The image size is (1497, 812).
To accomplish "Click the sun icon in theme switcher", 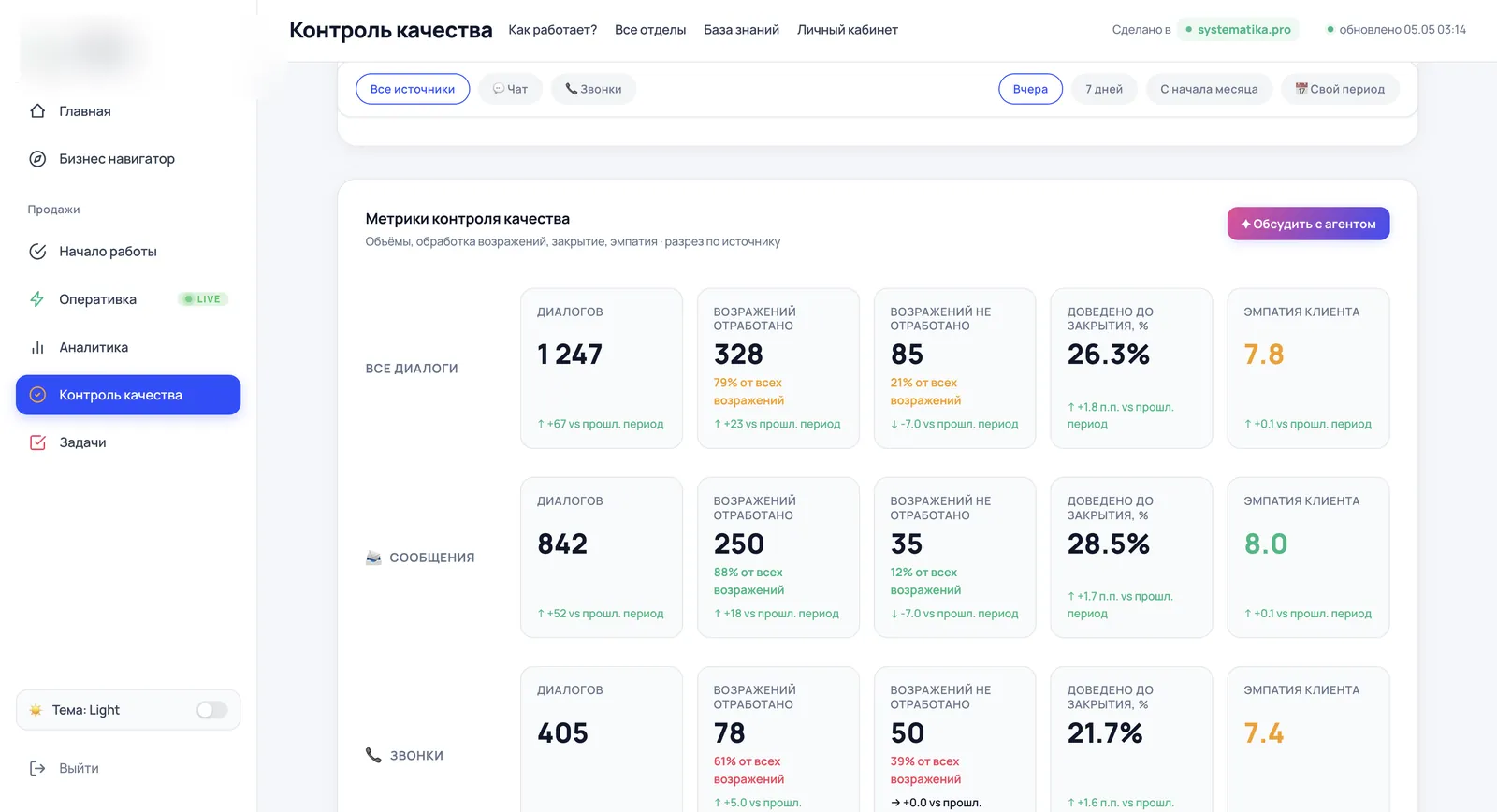I will [36, 710].
